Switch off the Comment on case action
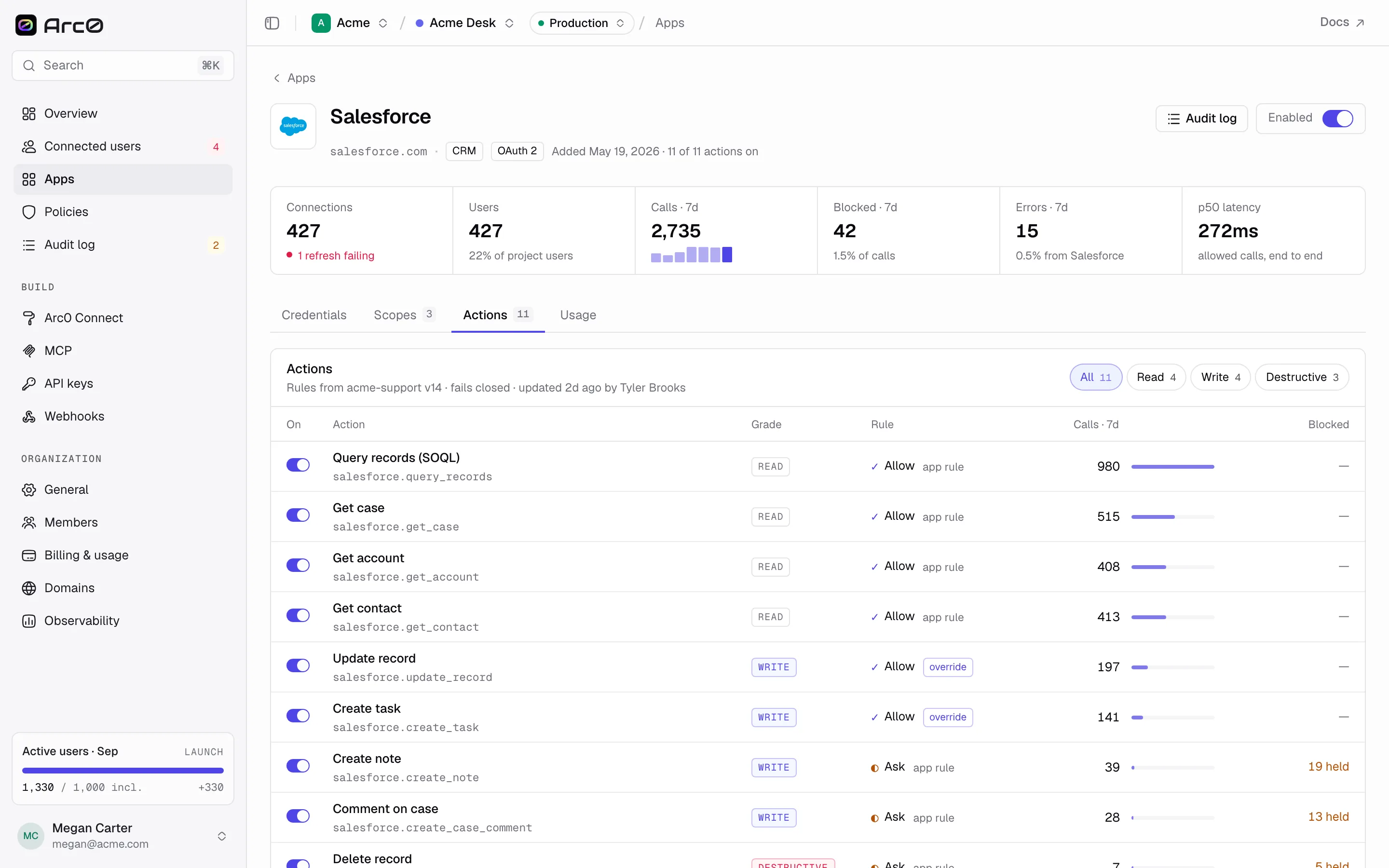This screenshot has height=868, width=1389. [x=298, y=816]
